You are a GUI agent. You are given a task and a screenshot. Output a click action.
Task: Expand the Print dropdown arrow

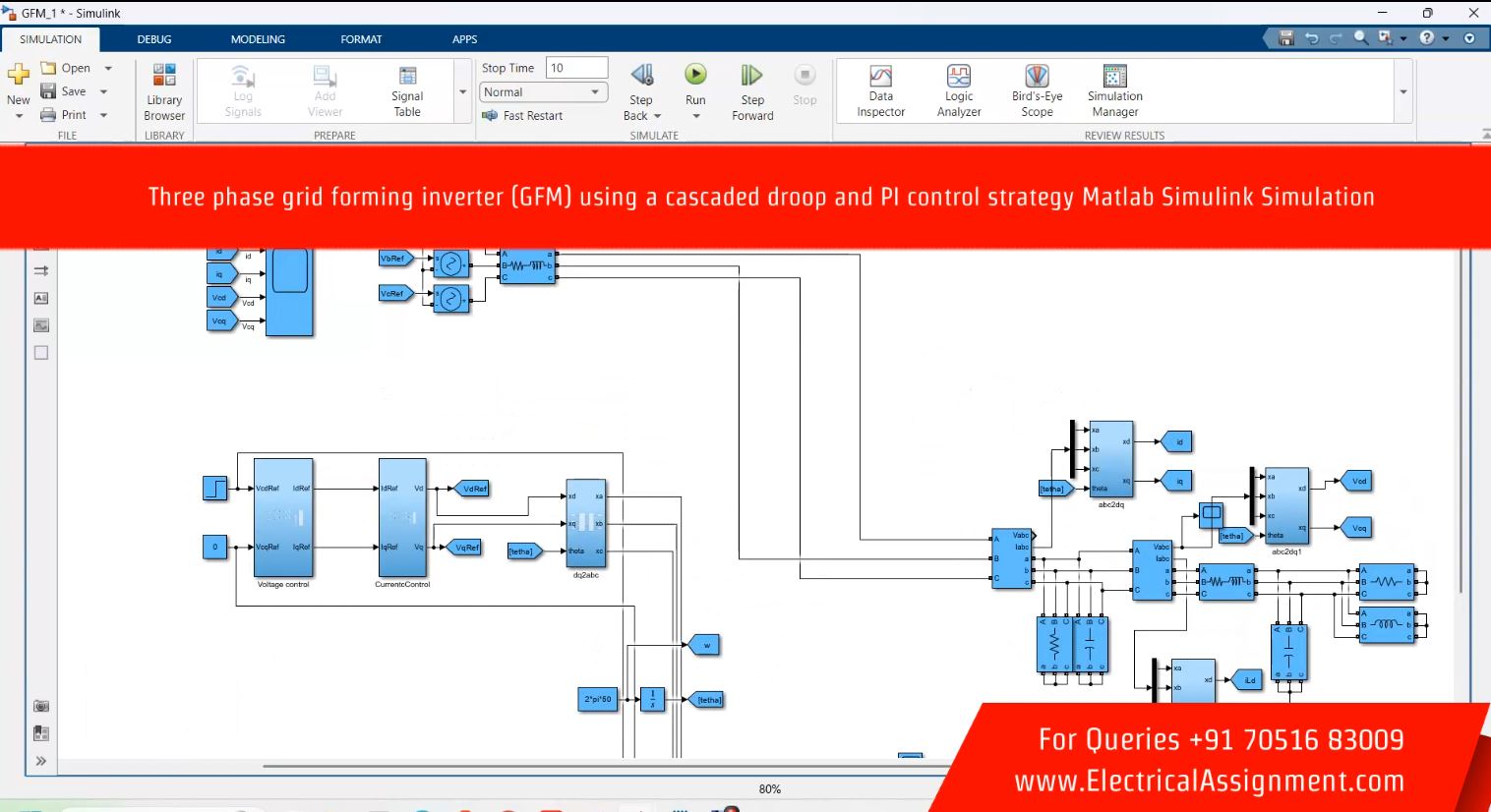click(x=103, y=115)
